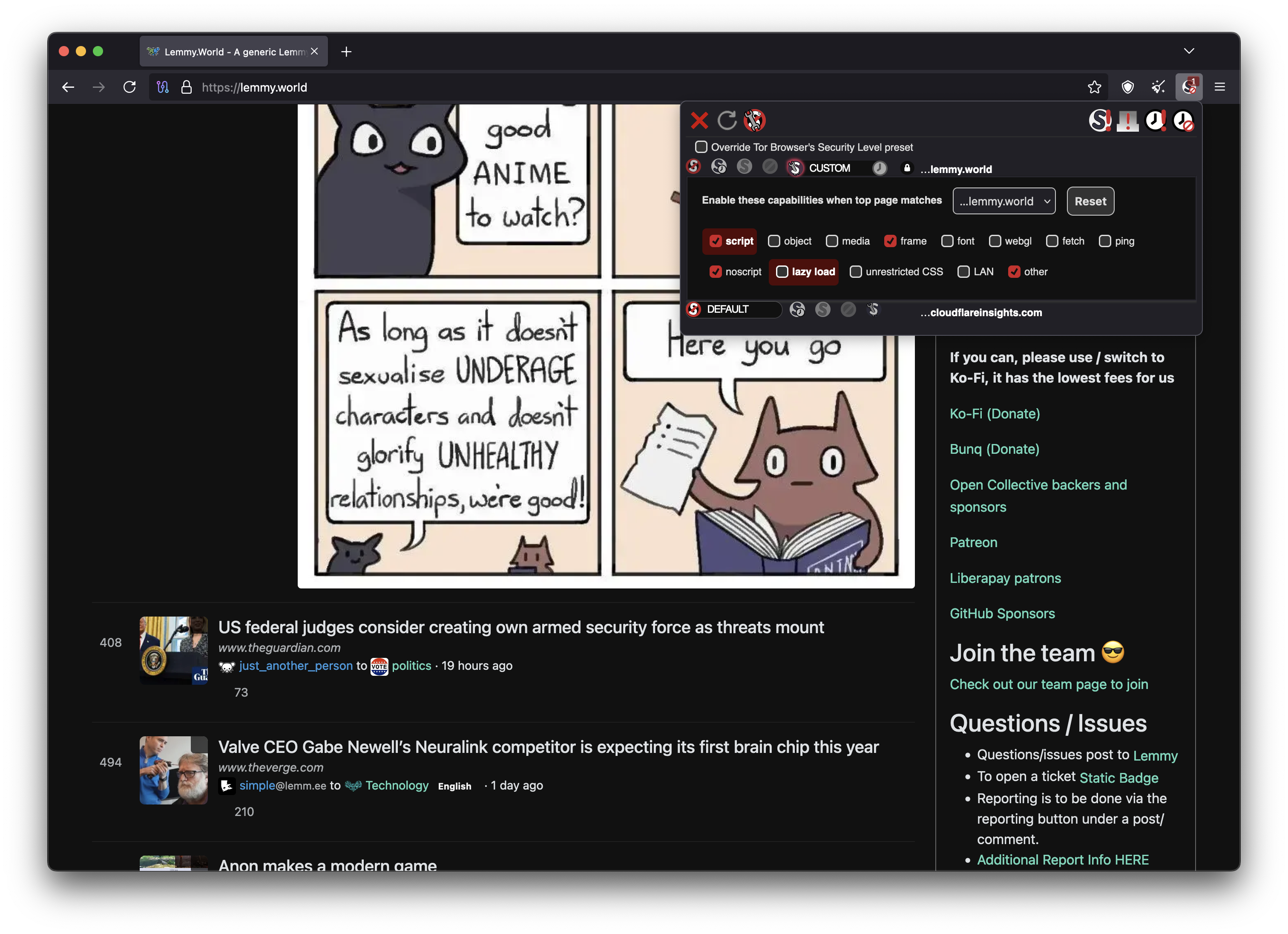
Task: Open NoScript extension toolbar button
Action: [x=1189, y=87]
